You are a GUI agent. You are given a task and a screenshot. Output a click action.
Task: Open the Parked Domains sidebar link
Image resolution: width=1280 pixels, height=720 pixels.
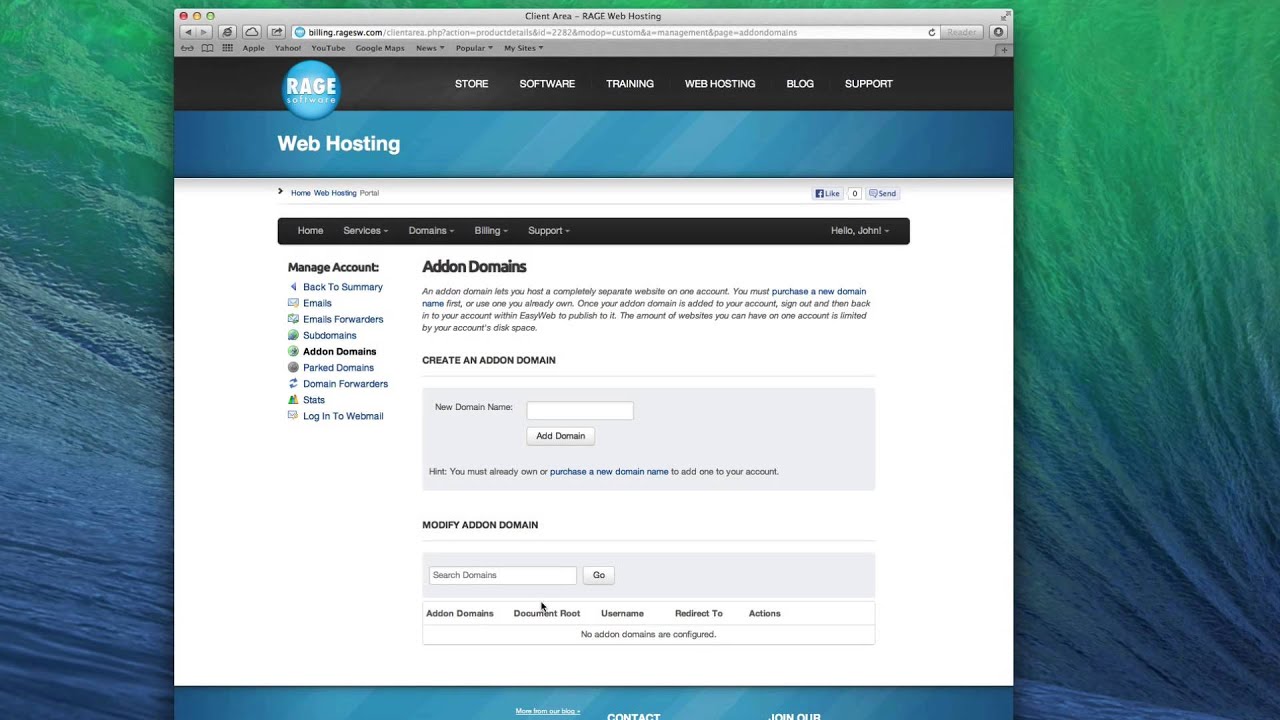pos(338,367)
